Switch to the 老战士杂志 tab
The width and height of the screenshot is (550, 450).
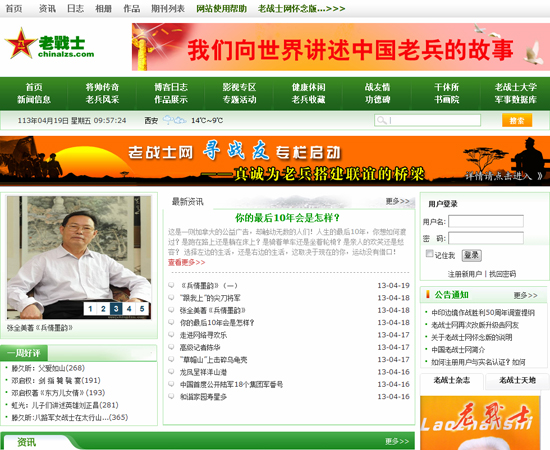click(x=452, y=381)
